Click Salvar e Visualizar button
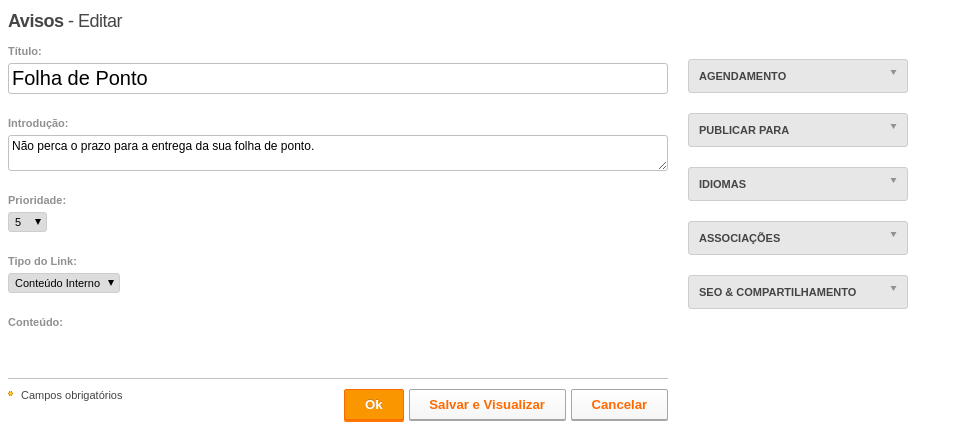Screen dimensions: 975x445 [x=487, y=405]
